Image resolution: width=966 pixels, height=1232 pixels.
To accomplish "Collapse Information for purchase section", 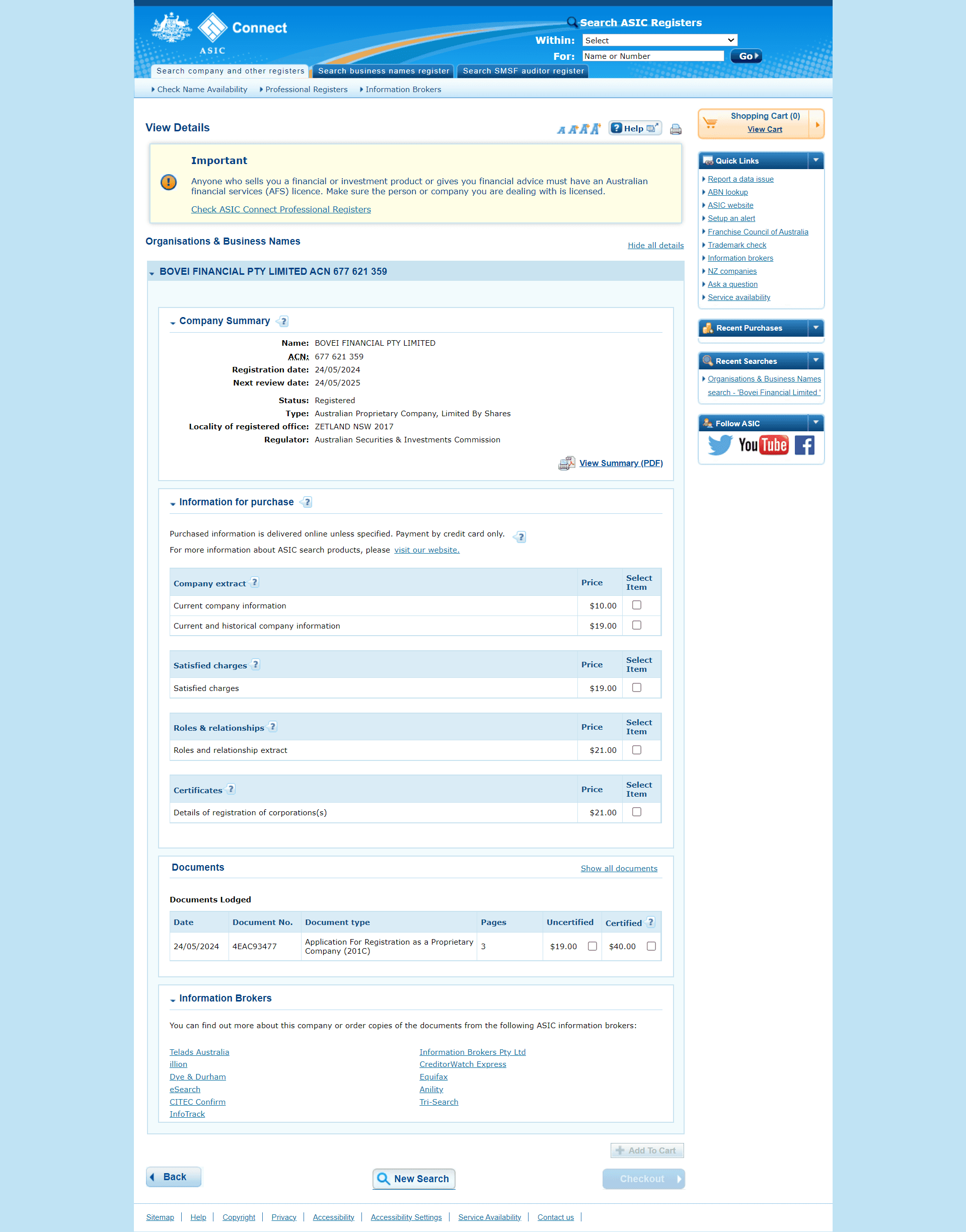I will pos(173,503).
